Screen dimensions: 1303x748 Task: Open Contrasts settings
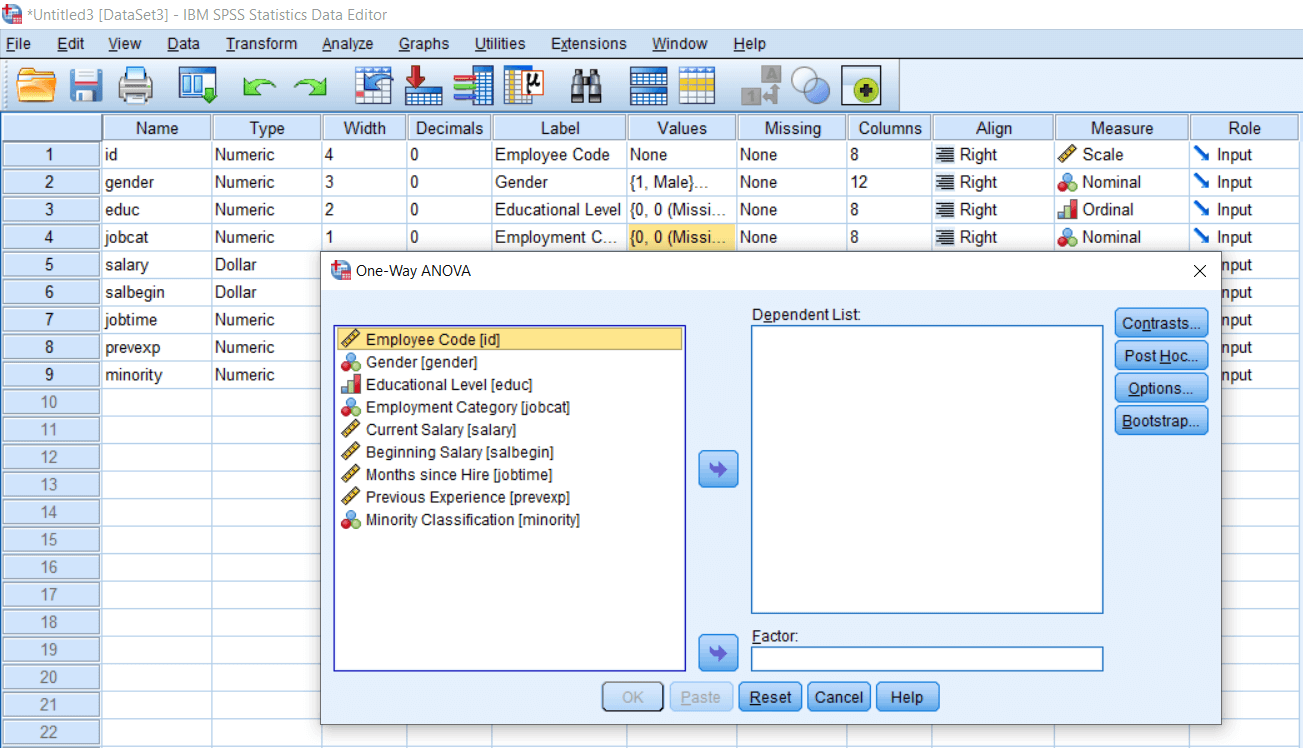coord(1161,323)
